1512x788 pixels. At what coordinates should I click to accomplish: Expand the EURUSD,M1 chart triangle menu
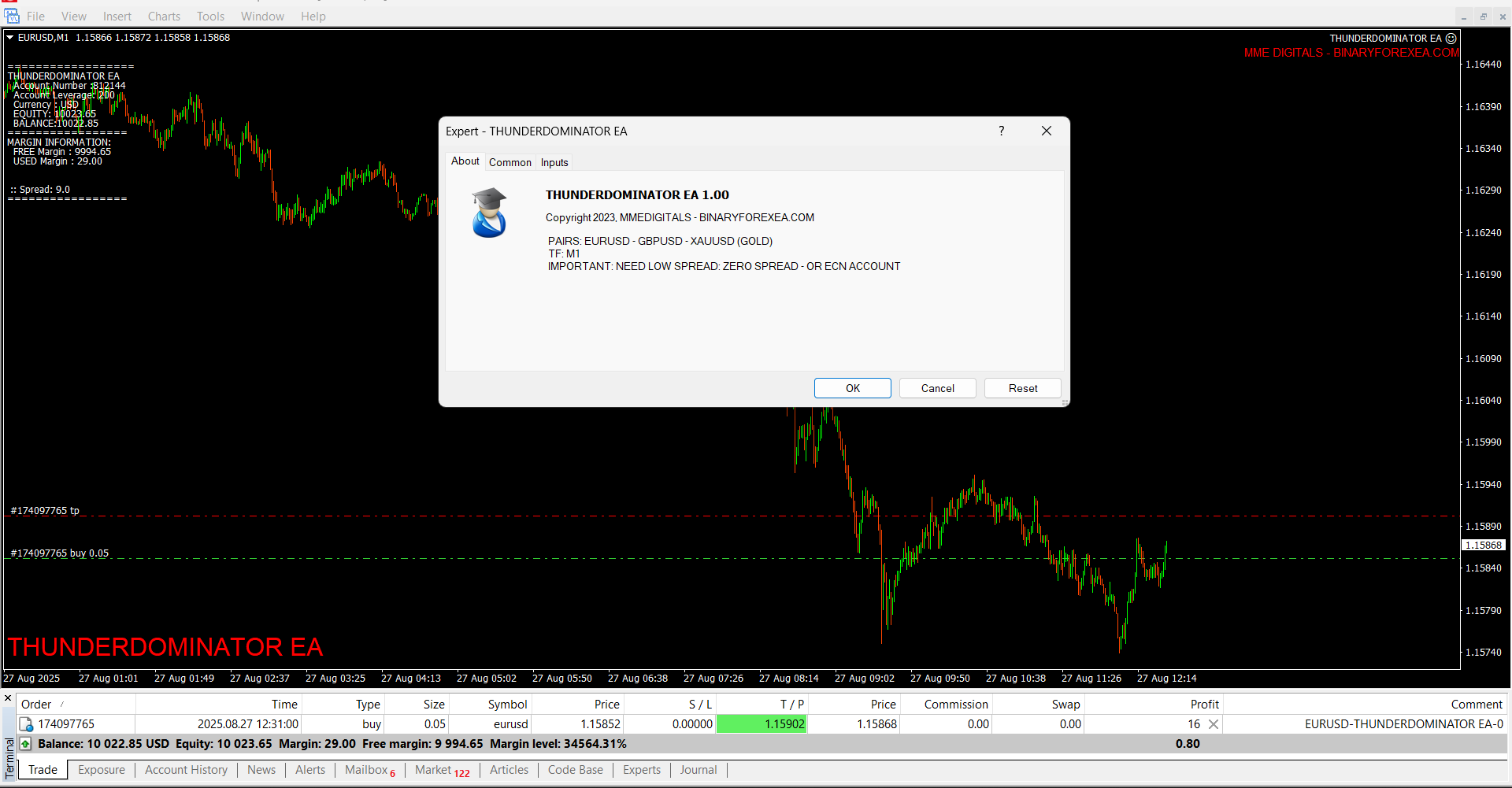(x=10, y=37)
